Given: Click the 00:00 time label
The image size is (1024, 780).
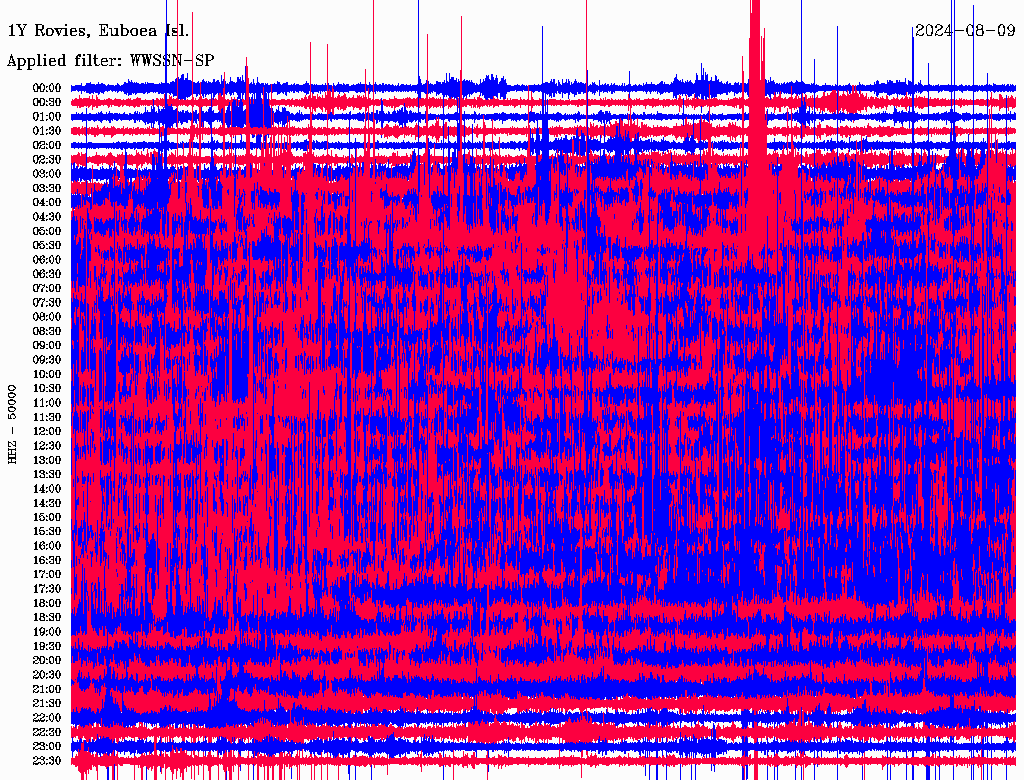Looking at the screenshot, I should (47, 88).
